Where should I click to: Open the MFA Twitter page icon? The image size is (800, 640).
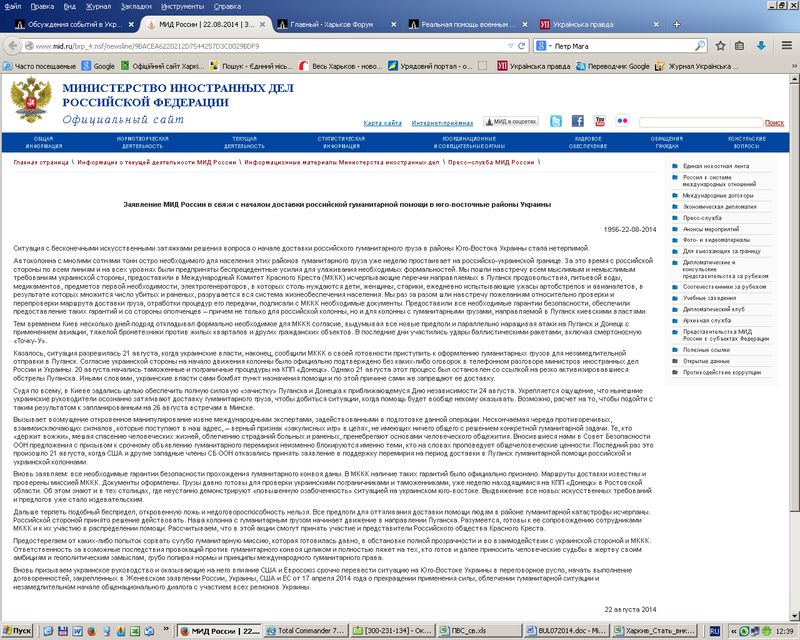tap(556, 121)
